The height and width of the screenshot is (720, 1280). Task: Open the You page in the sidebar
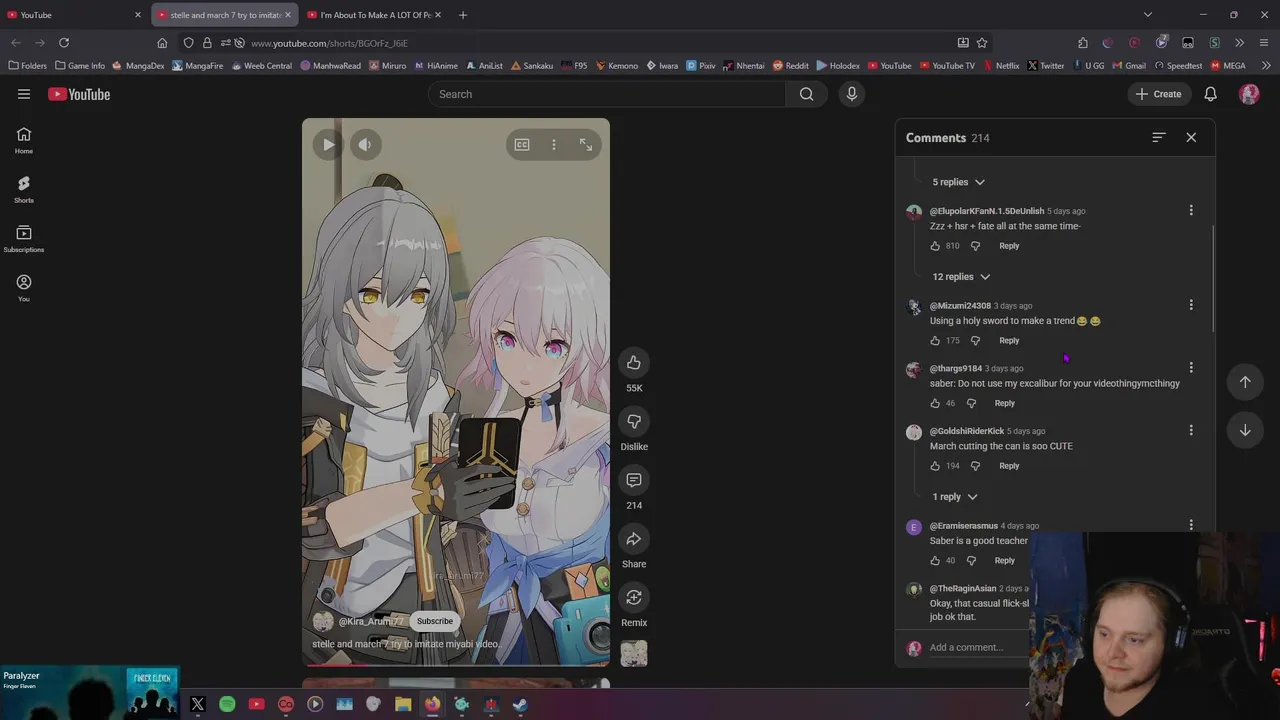24,287
